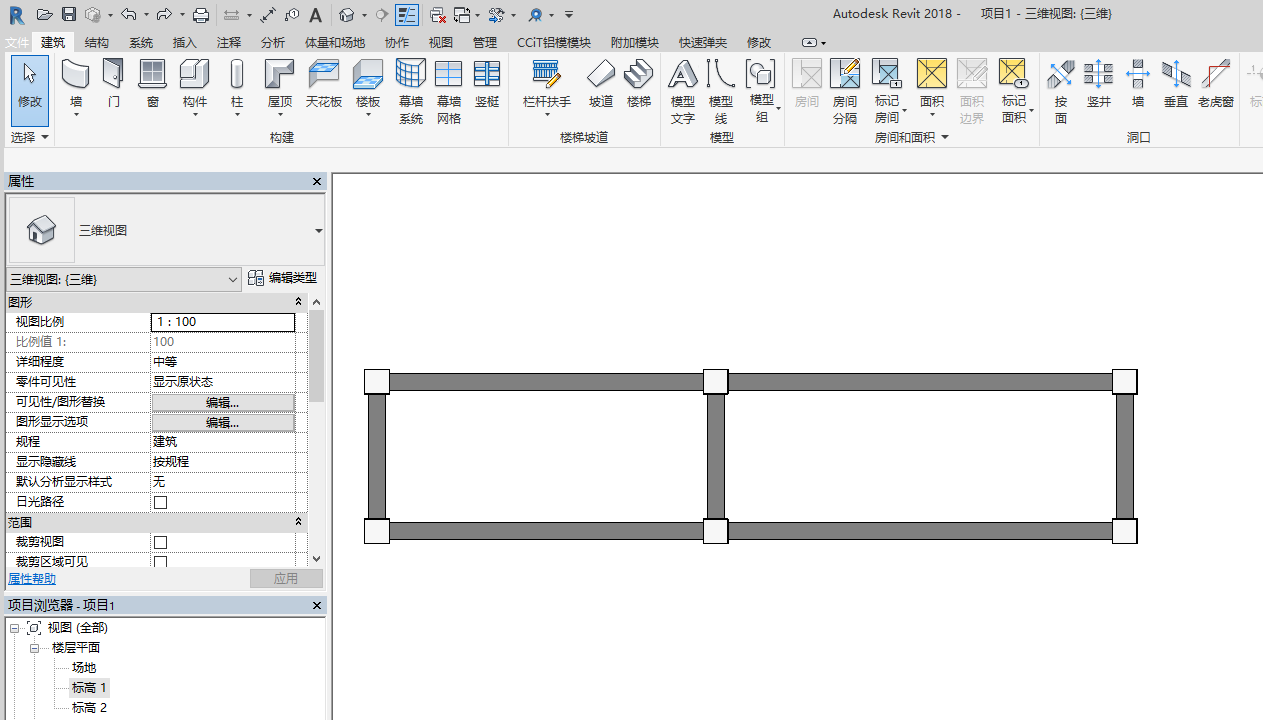Toggle the 裁剪区域可见 checkbox
The width and height of the screenshot is (1263, 720).
160,562
